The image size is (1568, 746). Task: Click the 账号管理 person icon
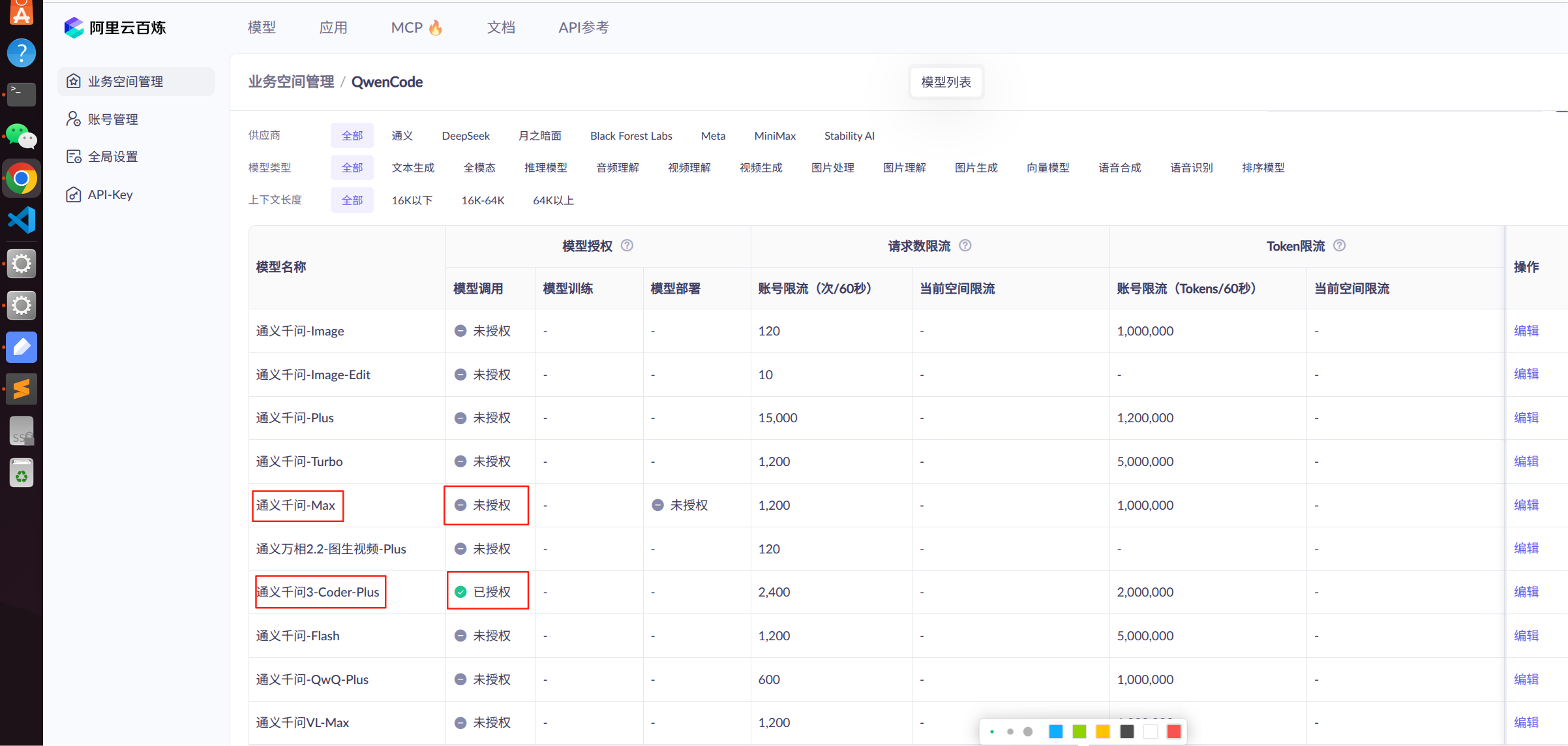coord(74,119)
